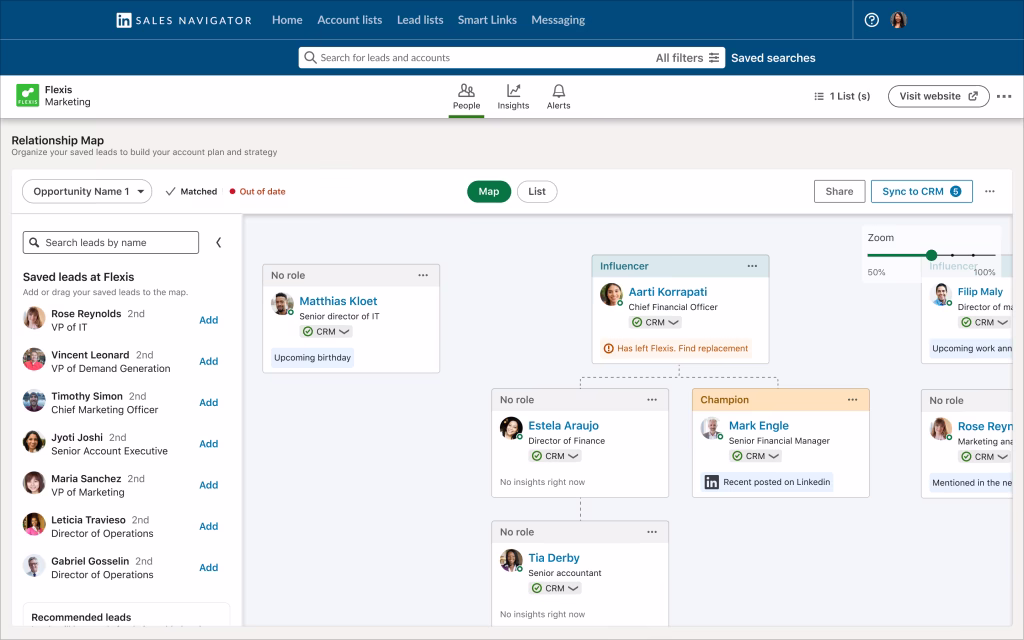Go to Smart Links in navigation

487,20
